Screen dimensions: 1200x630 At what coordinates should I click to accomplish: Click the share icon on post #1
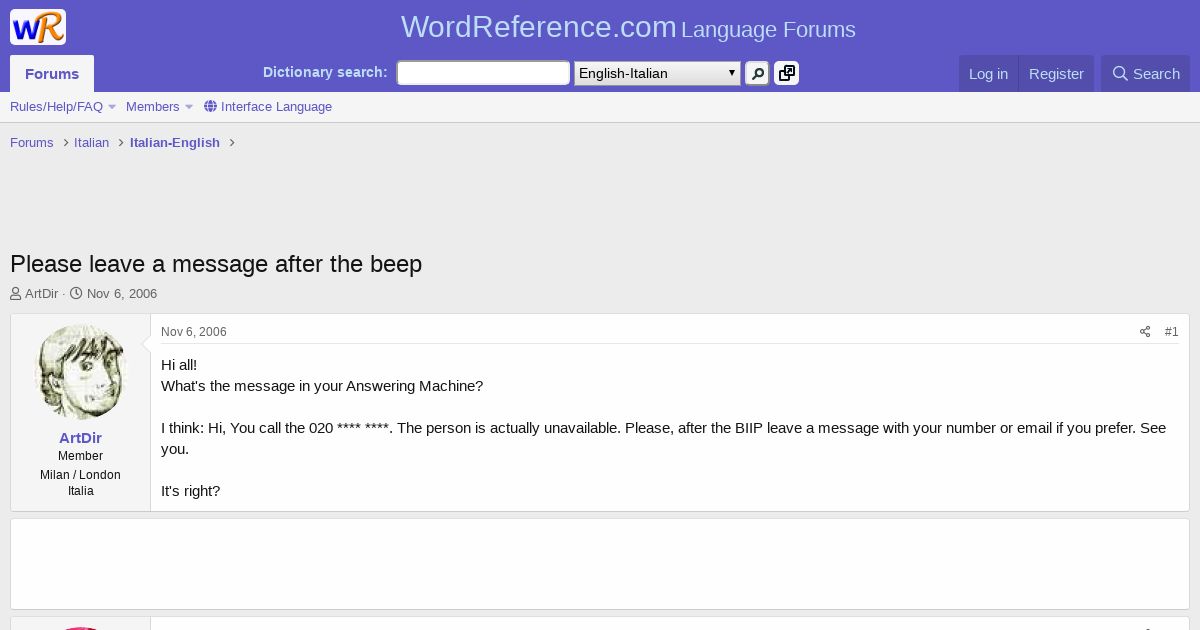click(x=1145, y=332)
